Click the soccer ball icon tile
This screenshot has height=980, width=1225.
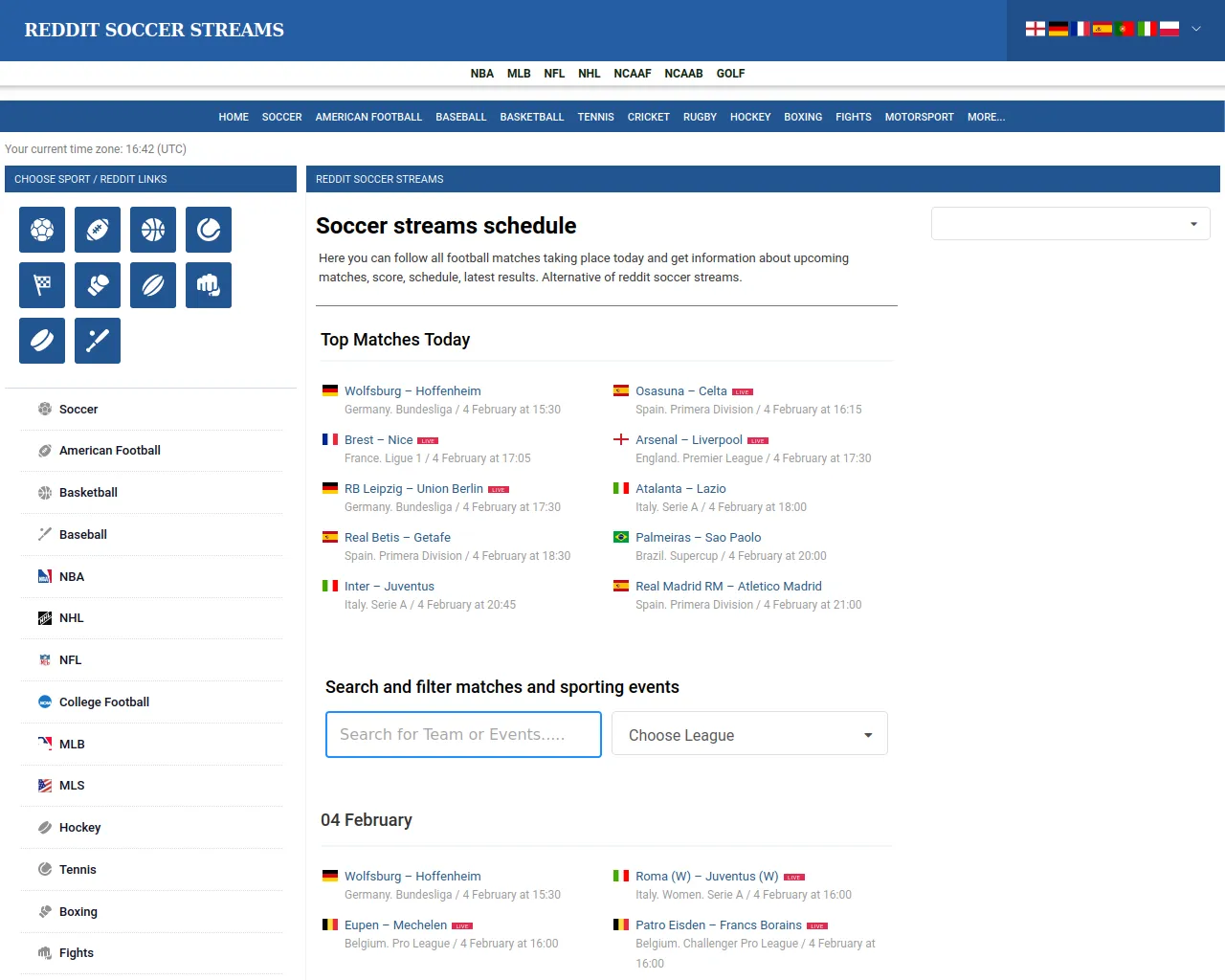(x=42, y=230)
